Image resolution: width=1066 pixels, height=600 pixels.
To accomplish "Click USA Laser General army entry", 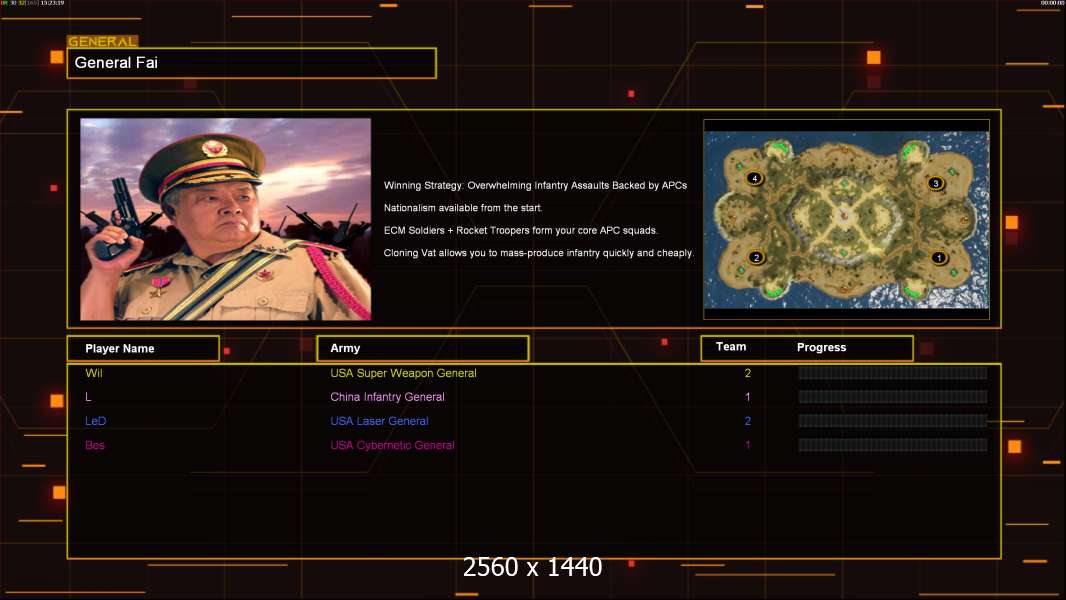I will click(379, 421).
